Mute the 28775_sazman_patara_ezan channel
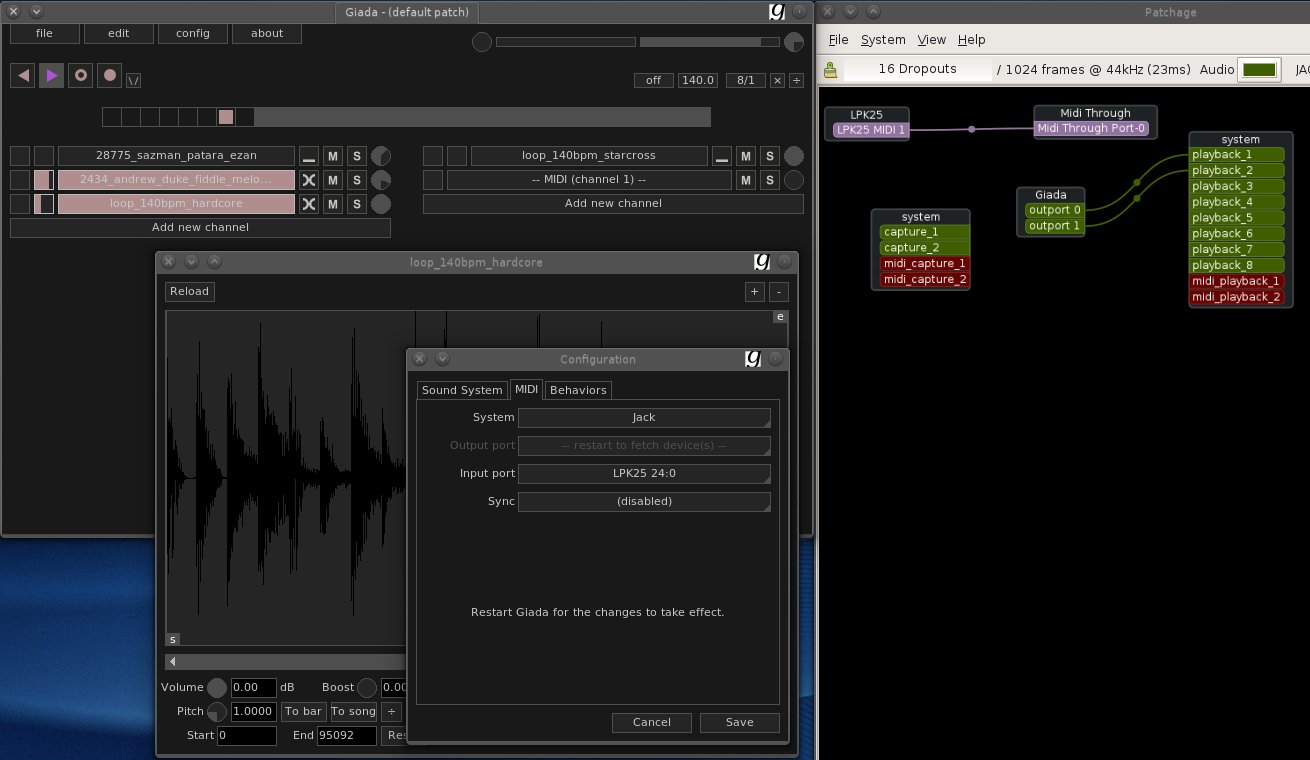 pos(333,156)
